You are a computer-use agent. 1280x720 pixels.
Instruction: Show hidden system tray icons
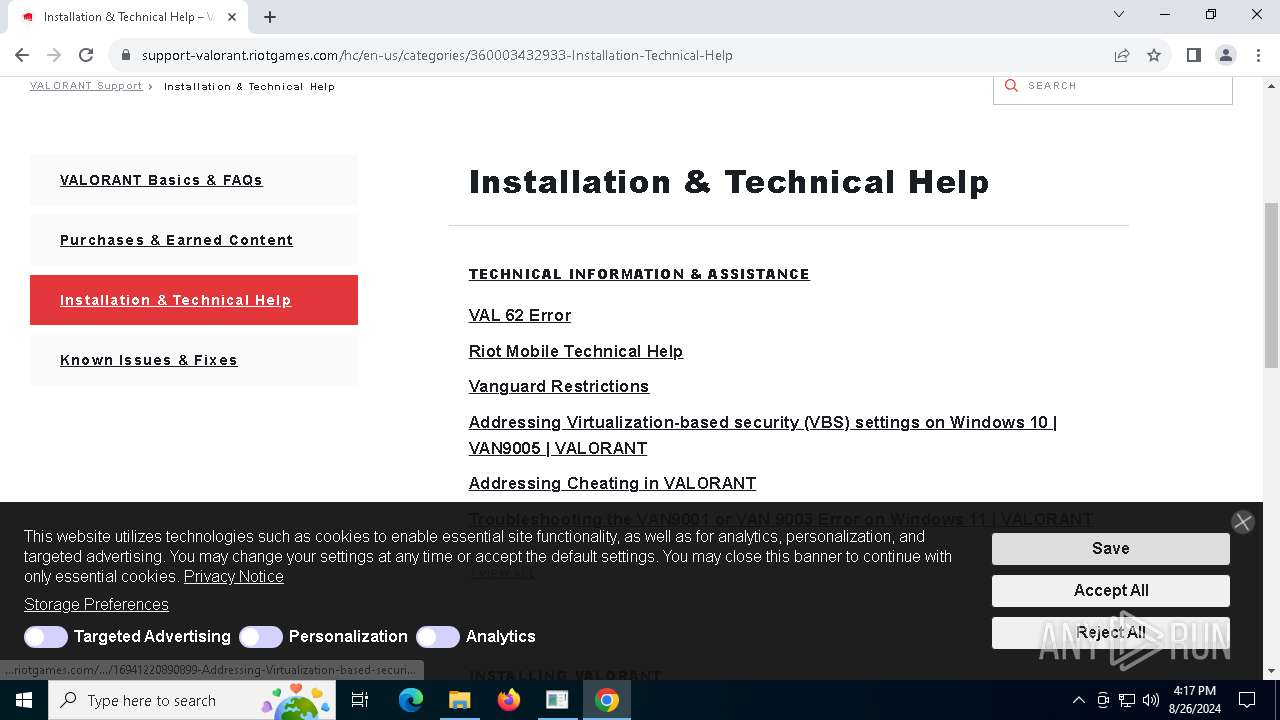click(x=1078, y=700)
